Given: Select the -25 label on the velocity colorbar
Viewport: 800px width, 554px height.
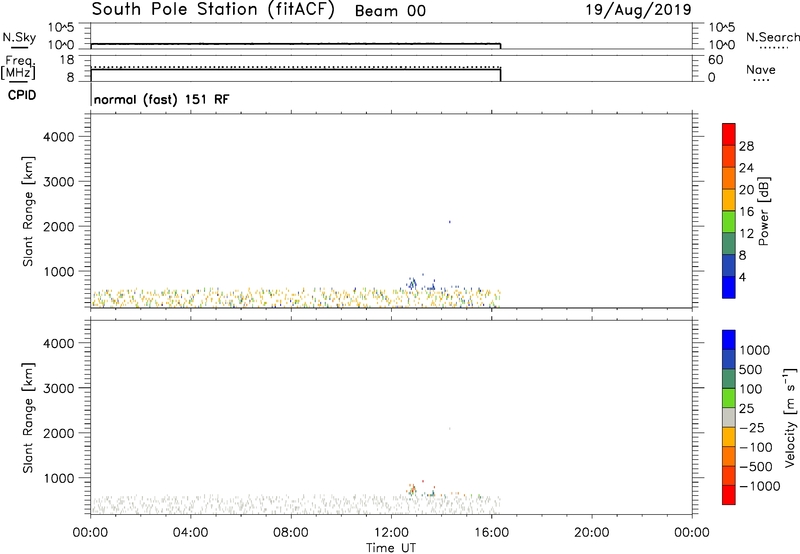Looking at the screenshot, I should pyautogui.click(x=752, y=428).
